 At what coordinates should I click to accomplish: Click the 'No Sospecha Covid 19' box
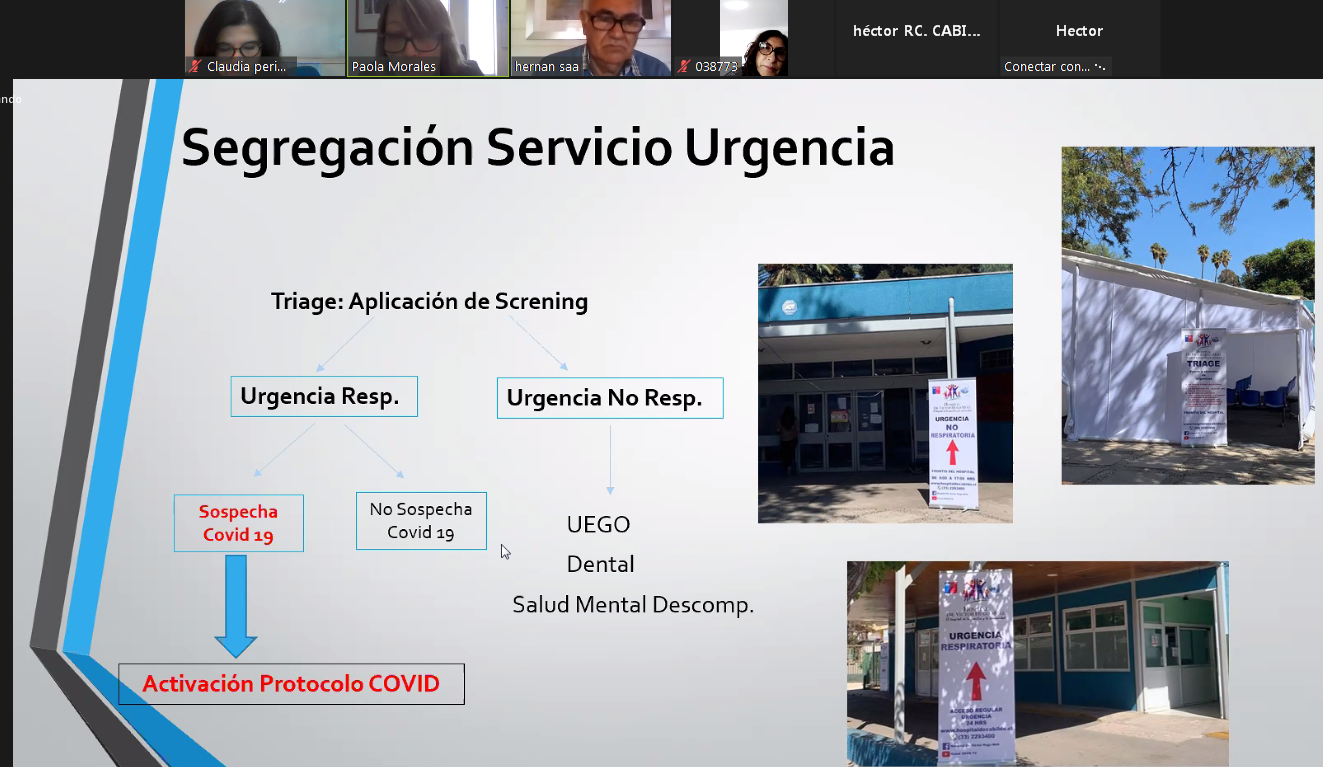click(421, 521)
